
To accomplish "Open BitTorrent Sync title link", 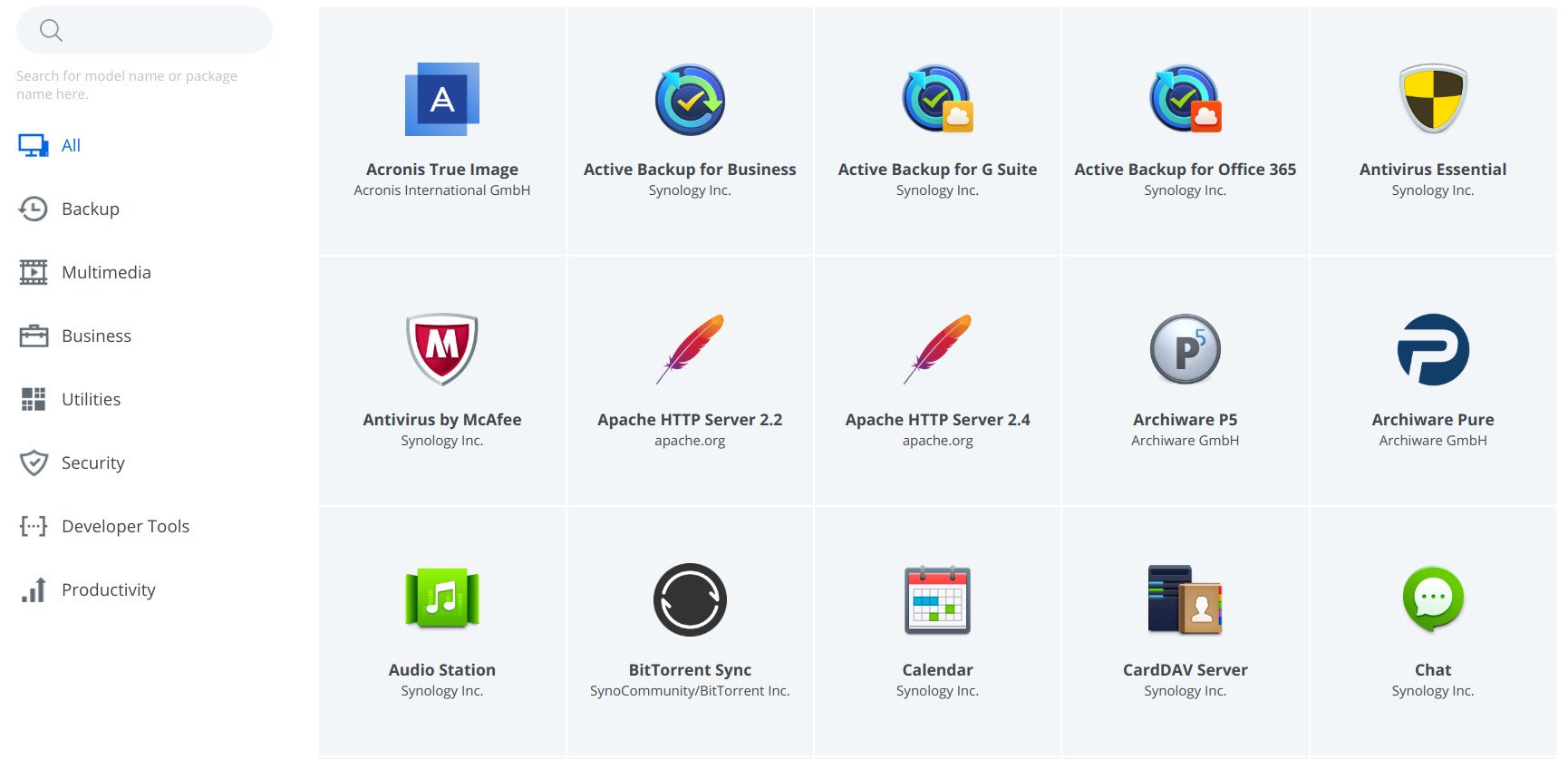I will 690,669.
